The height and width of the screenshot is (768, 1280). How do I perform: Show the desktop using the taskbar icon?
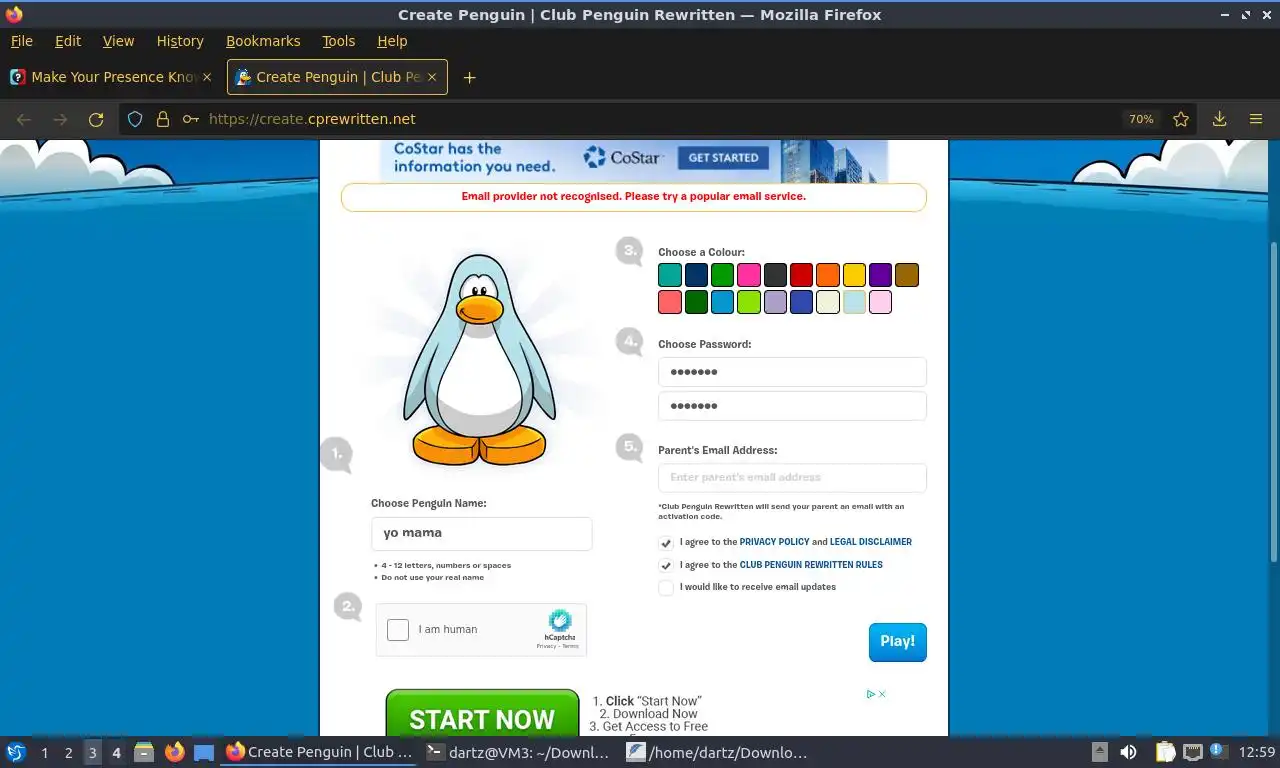[204, 752]
